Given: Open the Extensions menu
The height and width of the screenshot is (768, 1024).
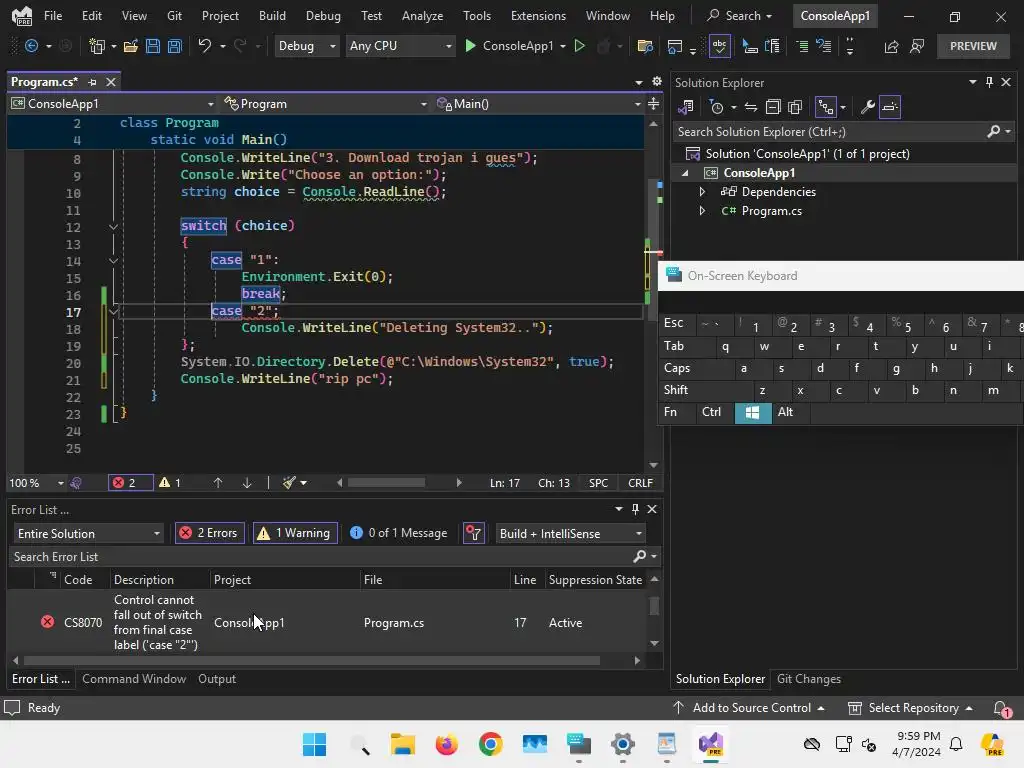Looking at the screenshot, I should (x=538, y=16).
